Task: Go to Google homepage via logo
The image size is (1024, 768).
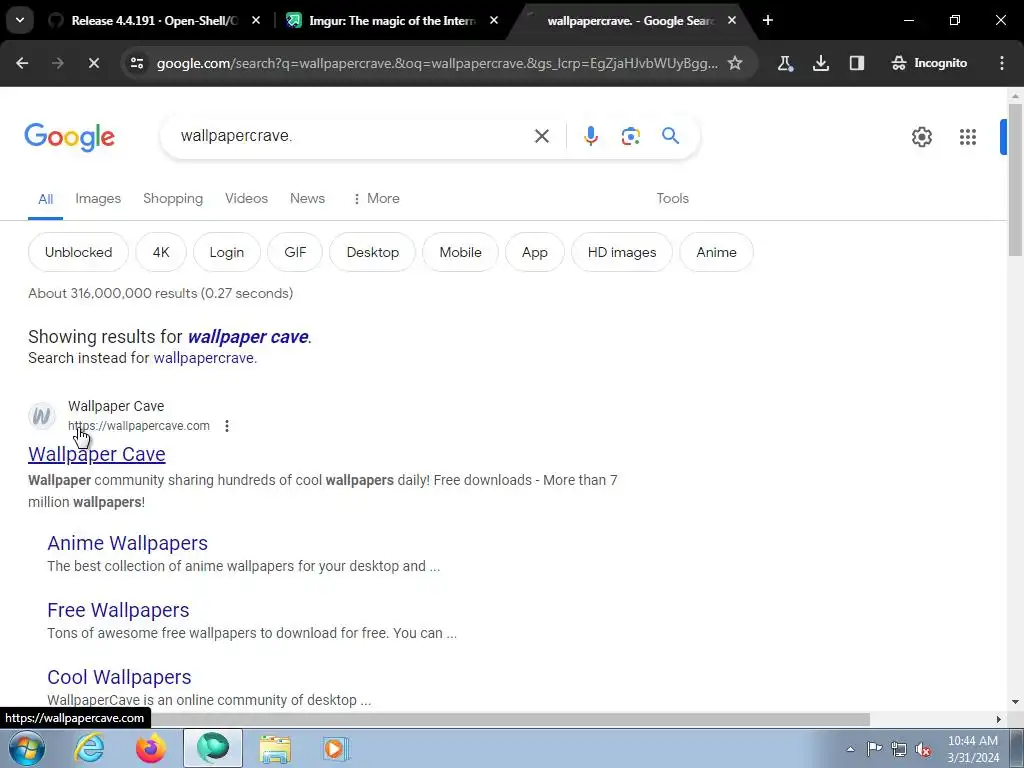Action: (x=69, y=137)
